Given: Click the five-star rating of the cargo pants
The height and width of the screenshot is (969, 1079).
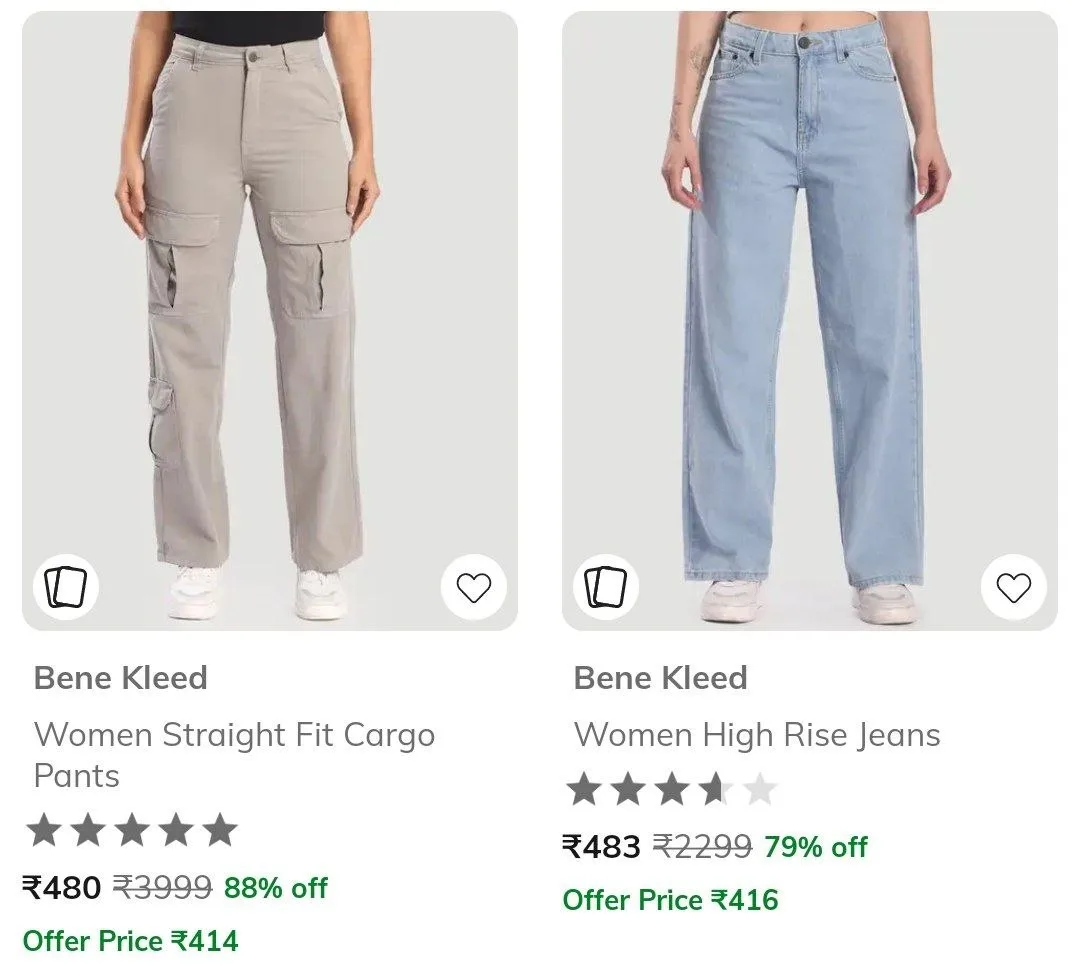Looking at the screenshot, I should pos(132,829).
